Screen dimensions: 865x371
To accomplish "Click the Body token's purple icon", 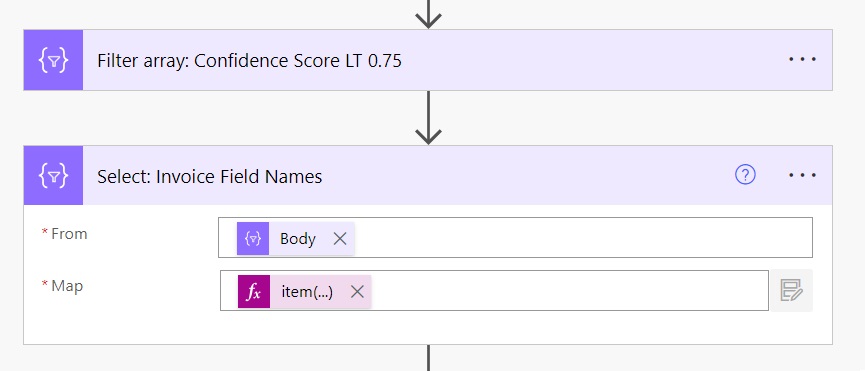I will [x=253, y=239].
